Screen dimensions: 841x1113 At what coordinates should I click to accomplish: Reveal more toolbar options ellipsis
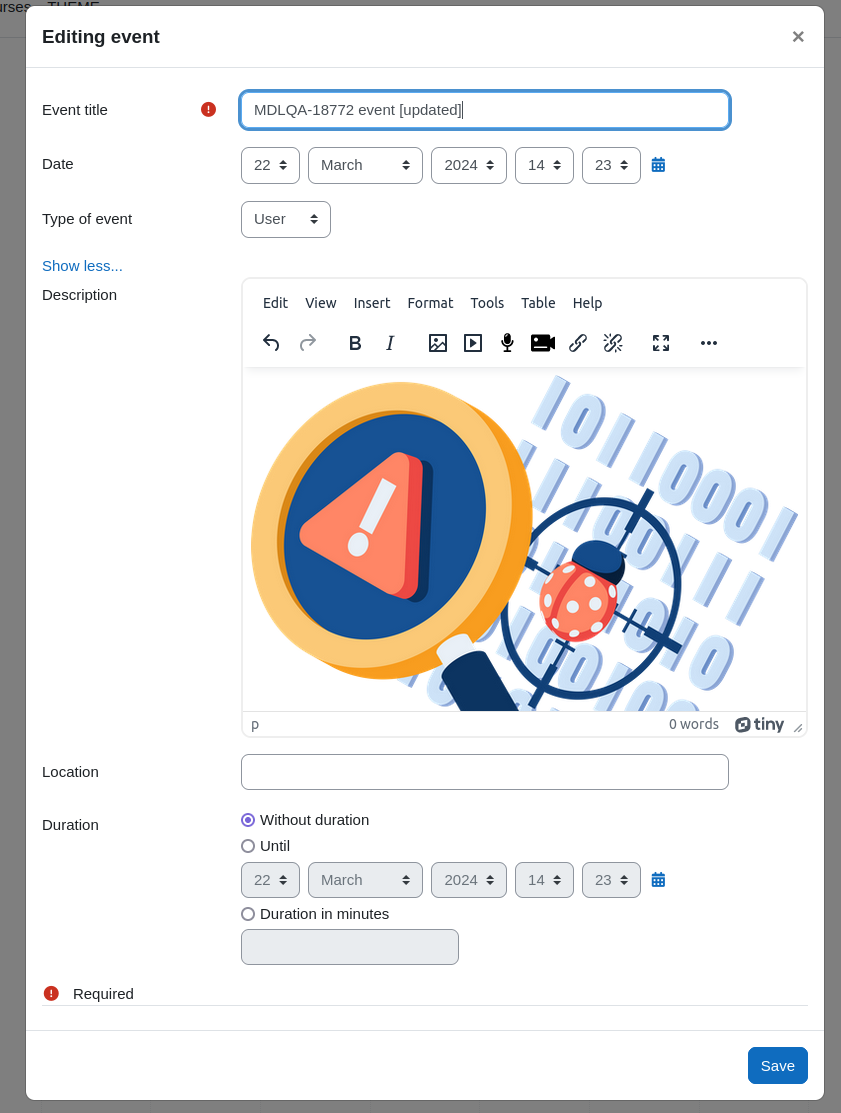pos(708,343)
